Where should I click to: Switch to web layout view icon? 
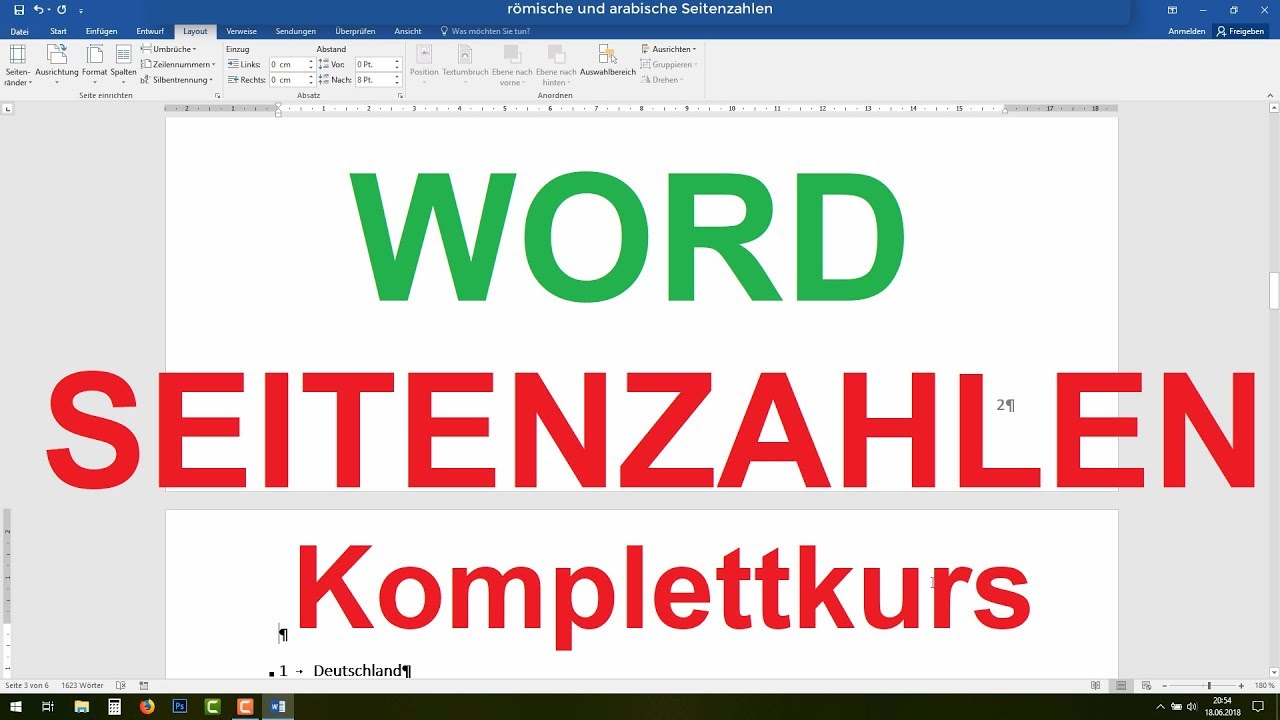click(1146, 685)
